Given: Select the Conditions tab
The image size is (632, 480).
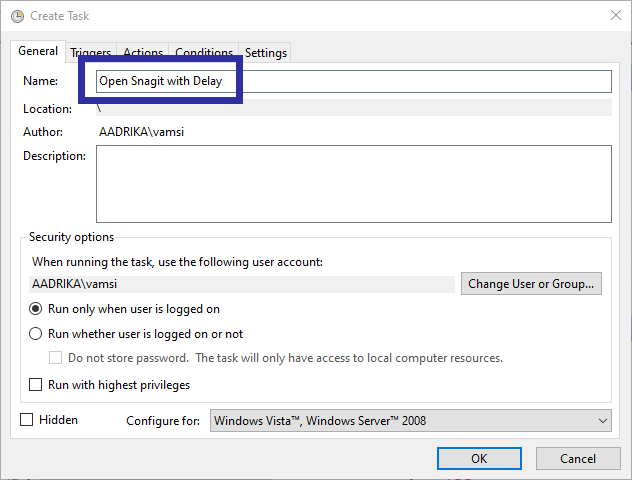Looking at the screenshot, I should point(204,53).
